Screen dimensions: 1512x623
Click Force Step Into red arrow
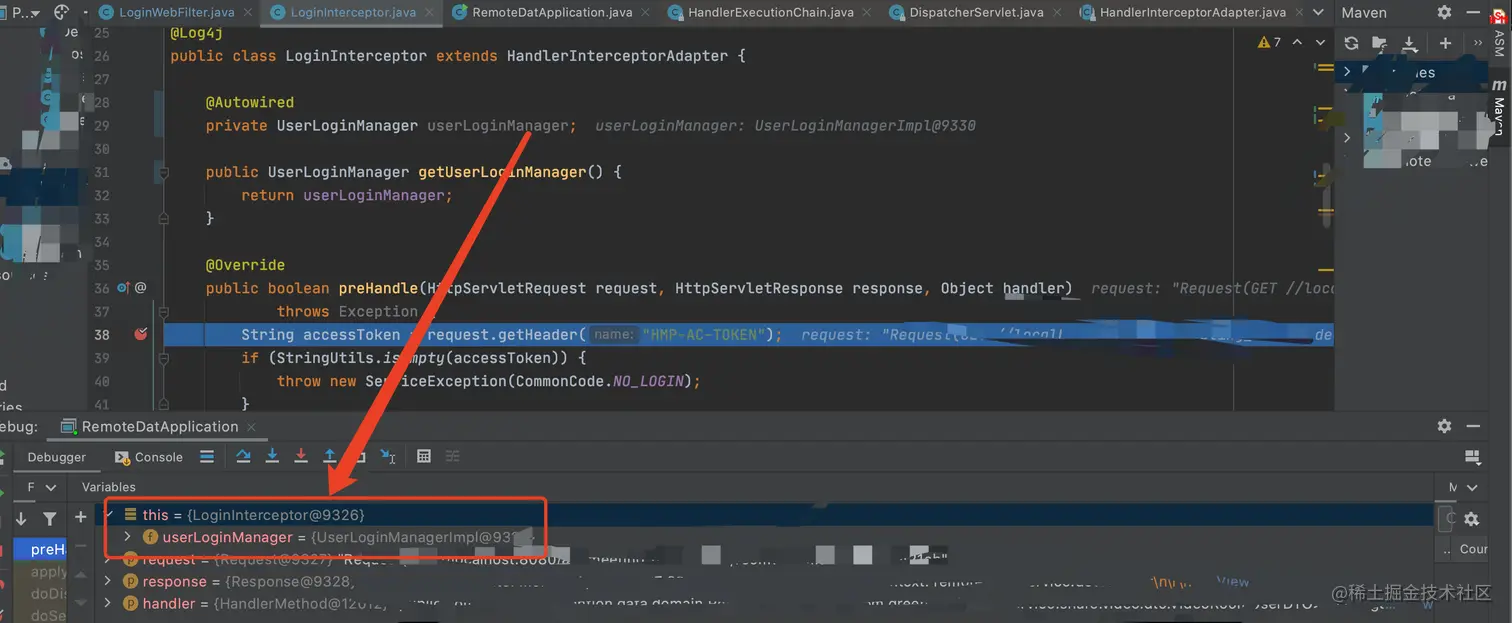301,457
